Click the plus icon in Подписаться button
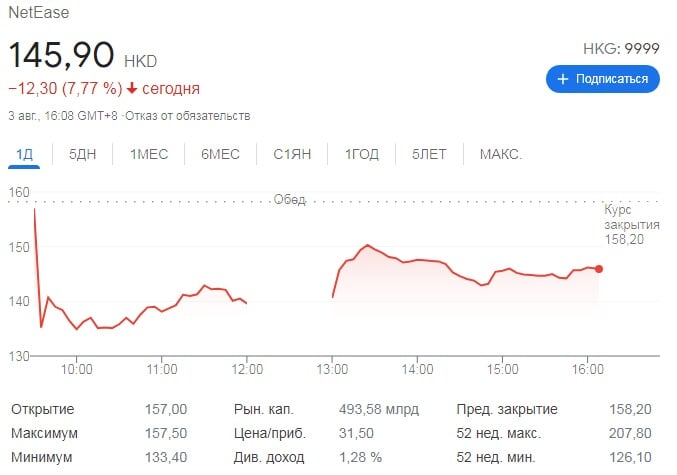This screenshot has height=475, width=677. (563, 78)
